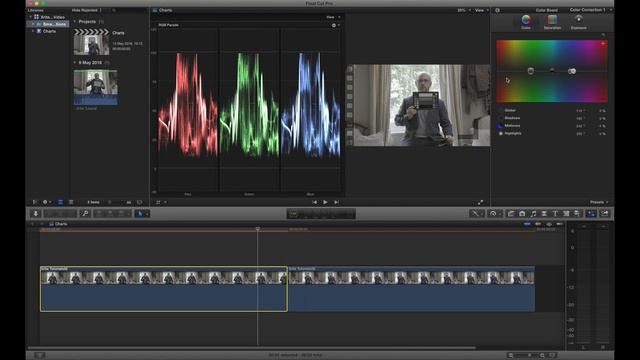Open the Transitions browser

[x=544, y=213]
